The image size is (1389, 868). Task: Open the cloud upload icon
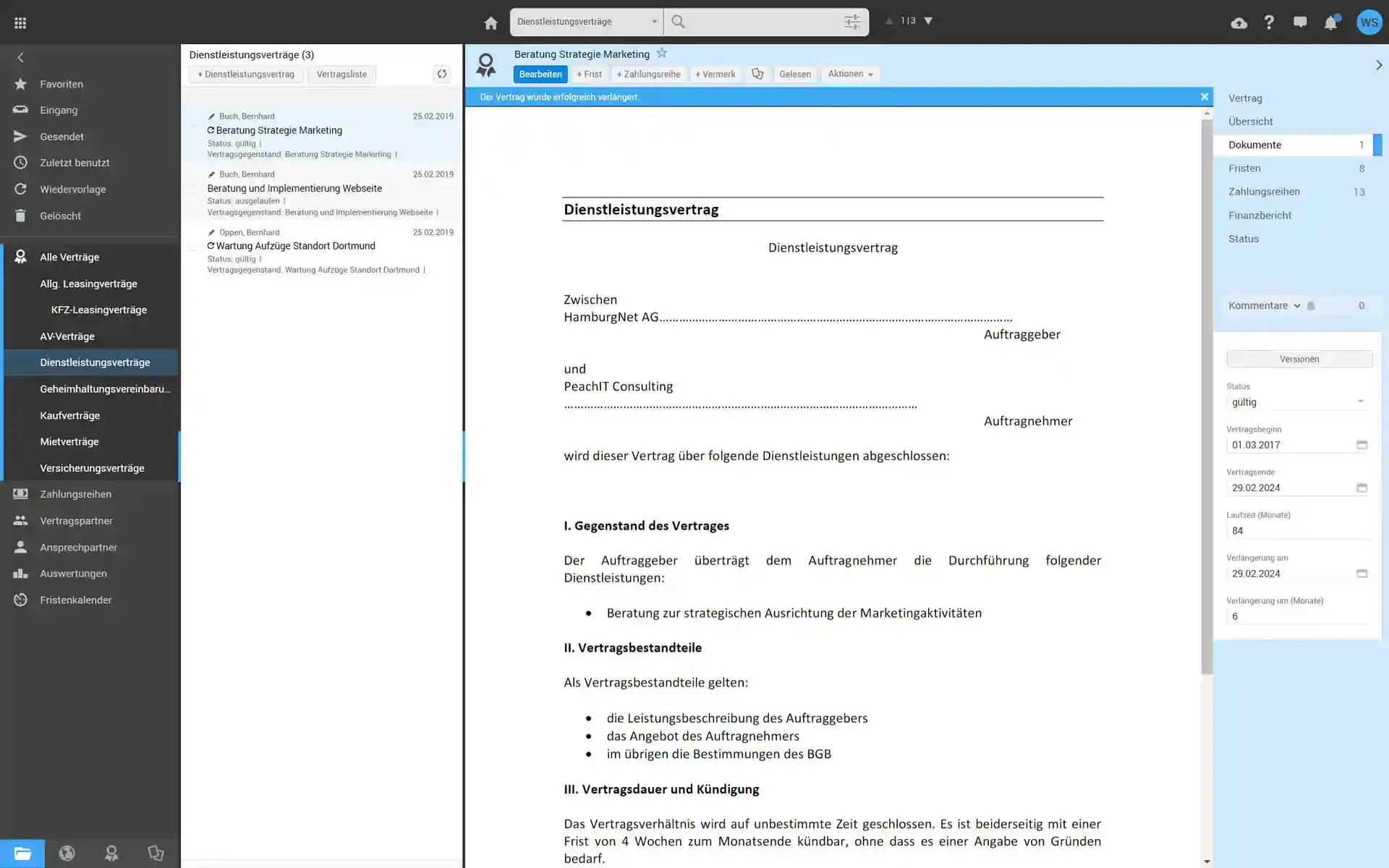point(1239,22)
